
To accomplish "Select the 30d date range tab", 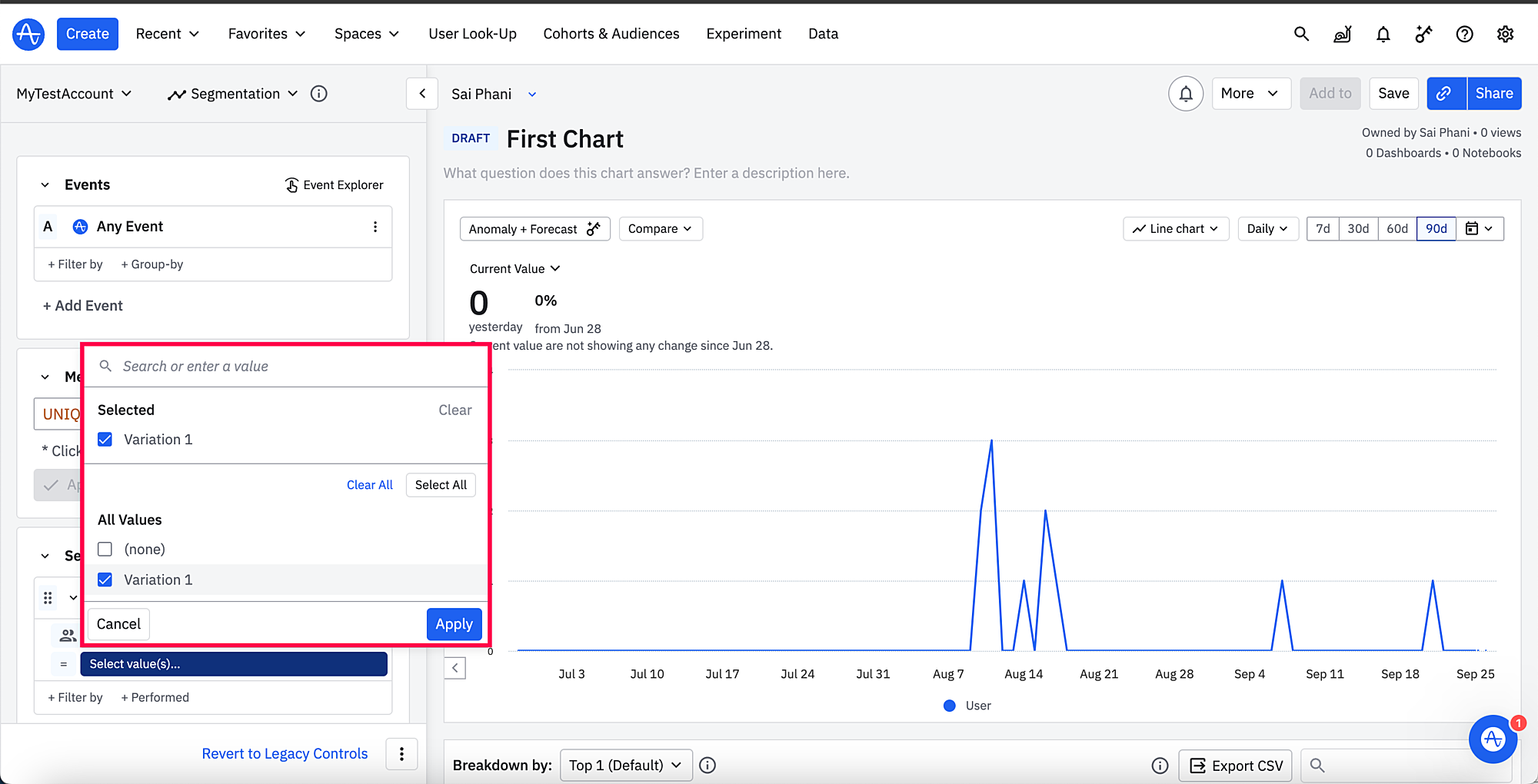I will [x=1358, y=229].
